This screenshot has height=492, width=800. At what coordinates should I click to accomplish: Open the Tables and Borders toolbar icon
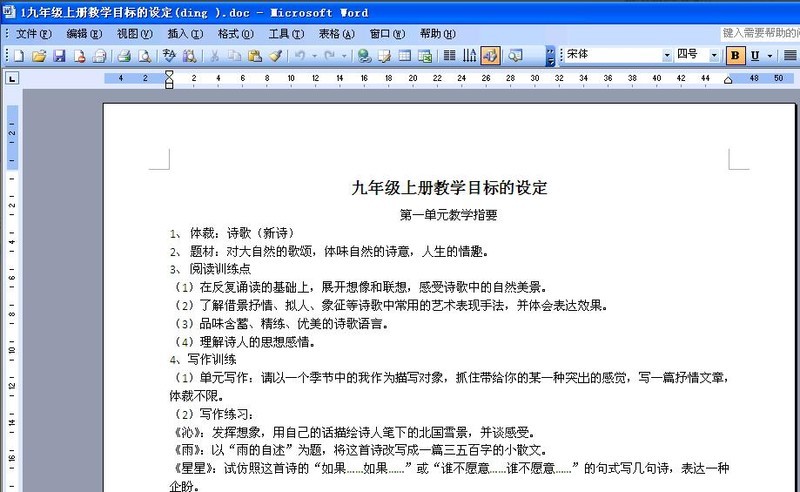[384, 56]
